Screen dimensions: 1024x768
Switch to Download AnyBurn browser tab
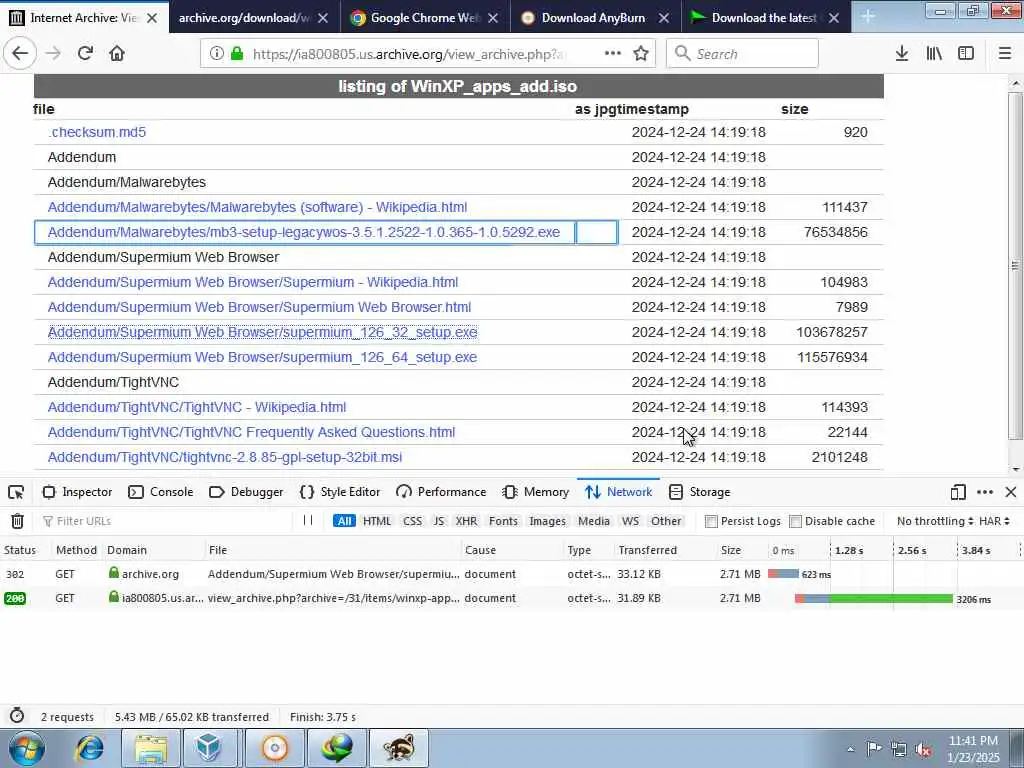(593, 18)
